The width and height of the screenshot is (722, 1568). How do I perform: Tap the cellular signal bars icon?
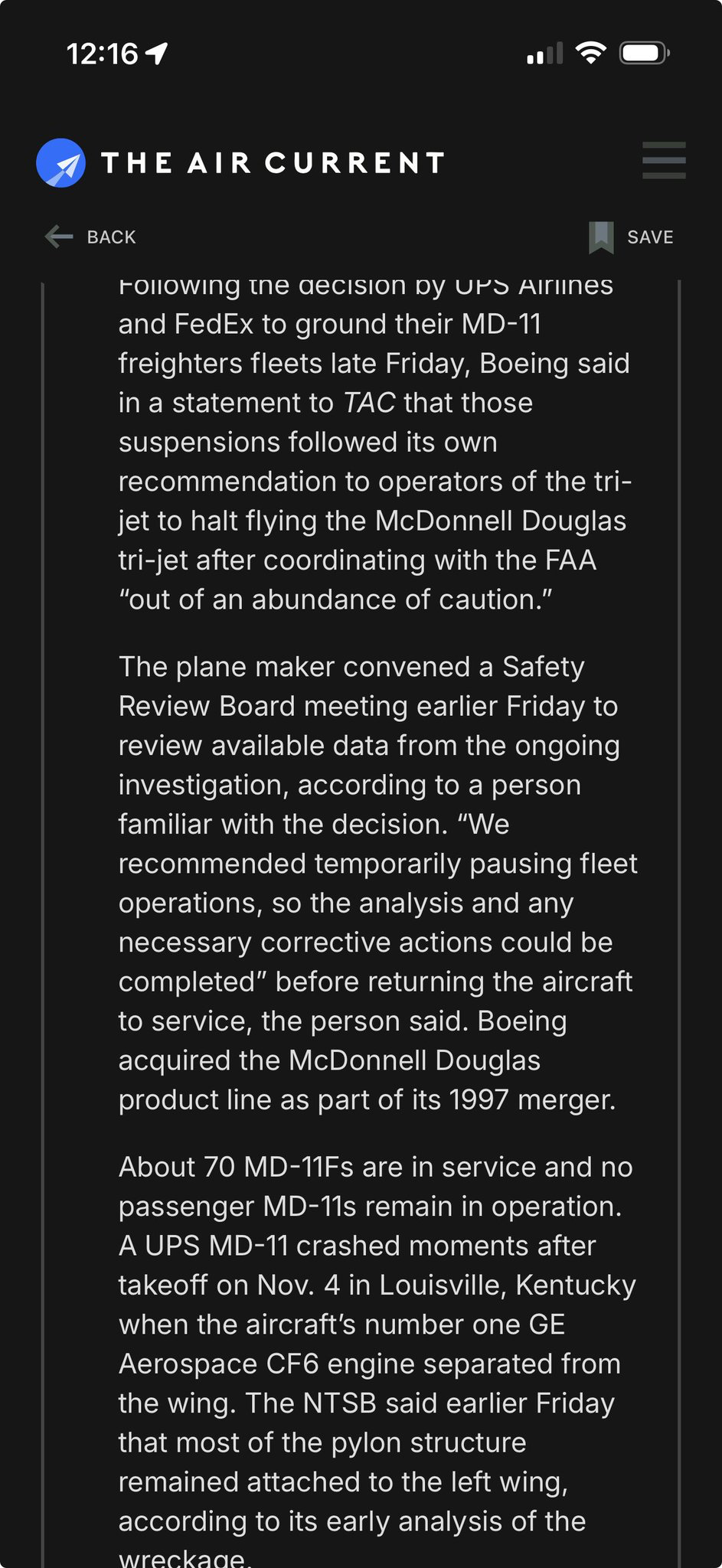point(544,54)
